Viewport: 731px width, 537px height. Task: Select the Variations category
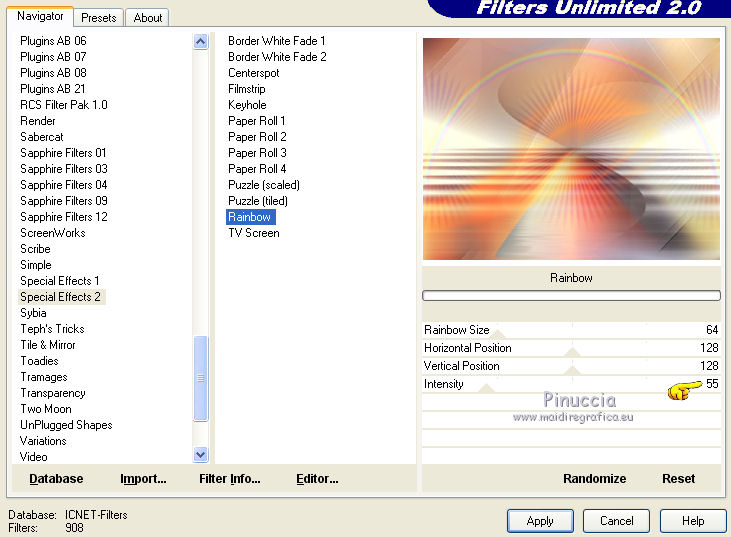pyautogui.click(x=43, y=441)
